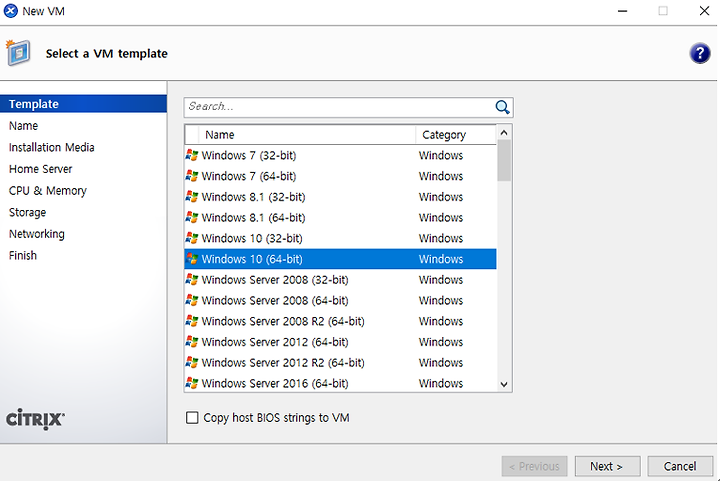Select the 'Windows 8.1 (64-bit)' row text
Image resolution: width=720 pixels, height=481 pixels.
pyautogui.click(x=253, y=217)
